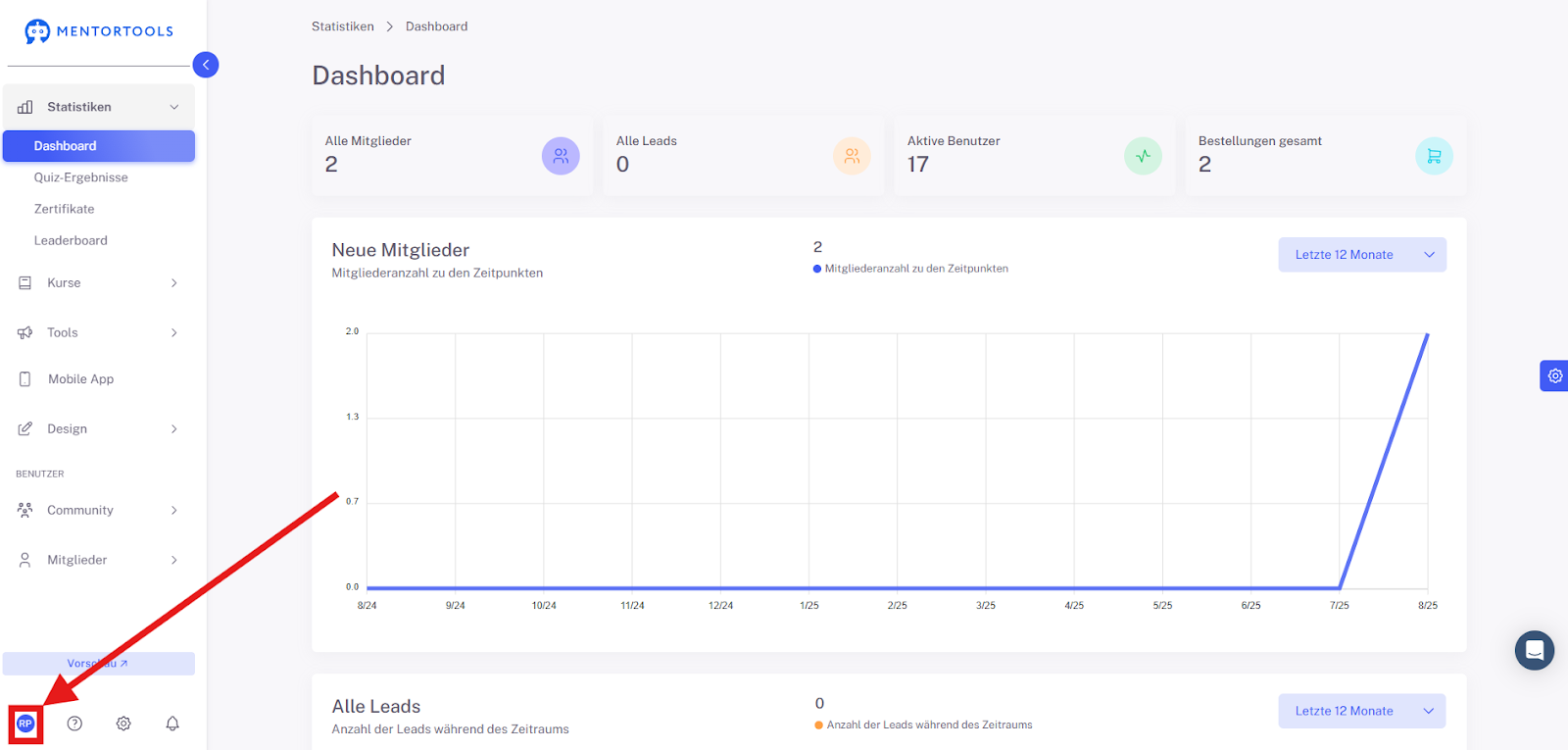1568x750 pixels.
Task: Expand the Community section
Action: (x=98, y=510)
